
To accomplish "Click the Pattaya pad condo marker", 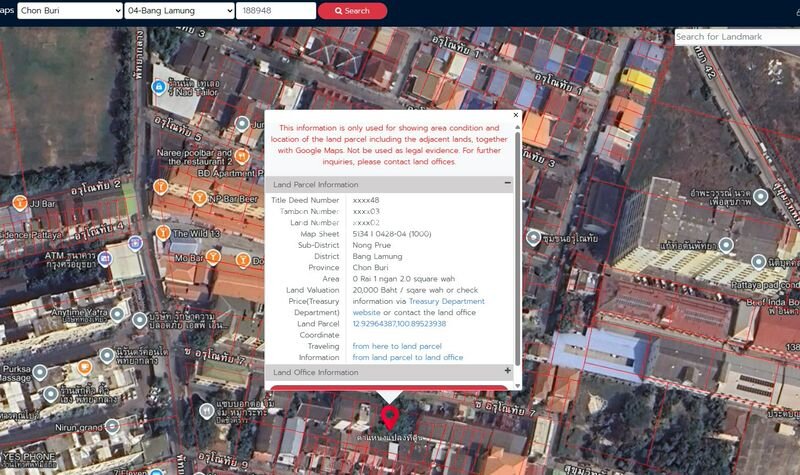I will (x=758, y=262).
